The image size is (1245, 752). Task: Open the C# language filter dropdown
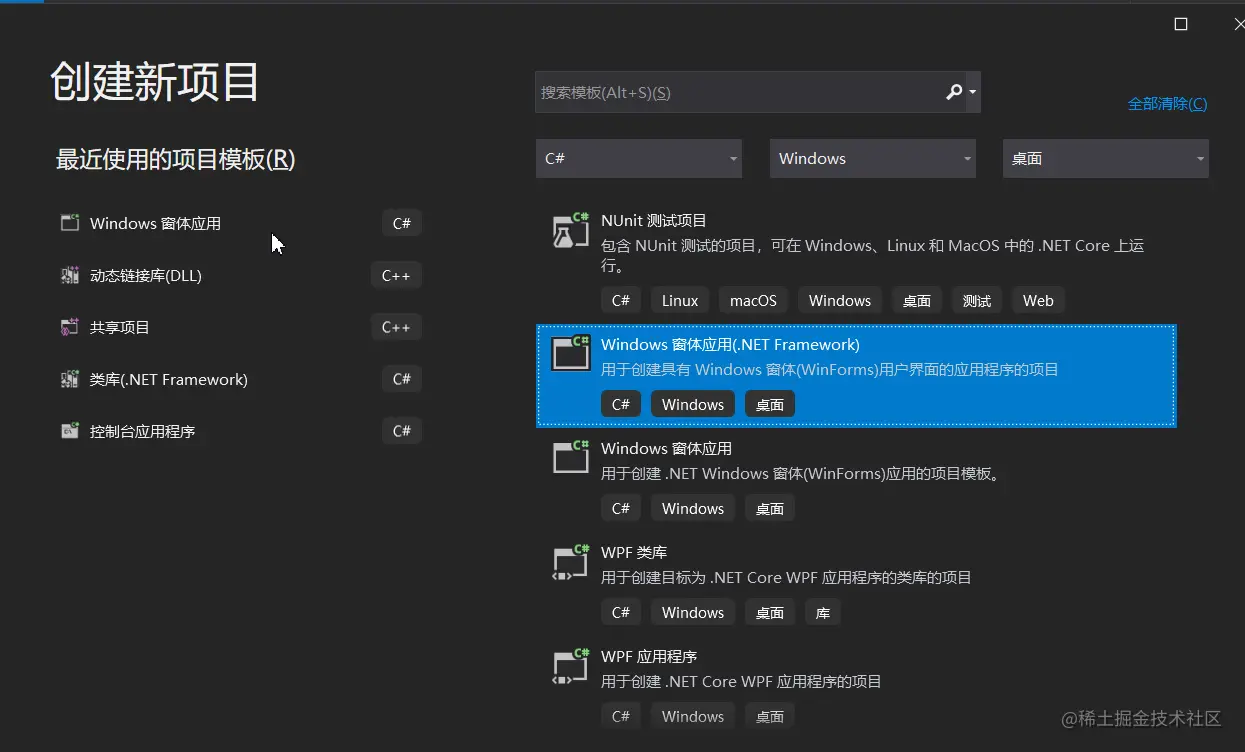coord(639,158)
